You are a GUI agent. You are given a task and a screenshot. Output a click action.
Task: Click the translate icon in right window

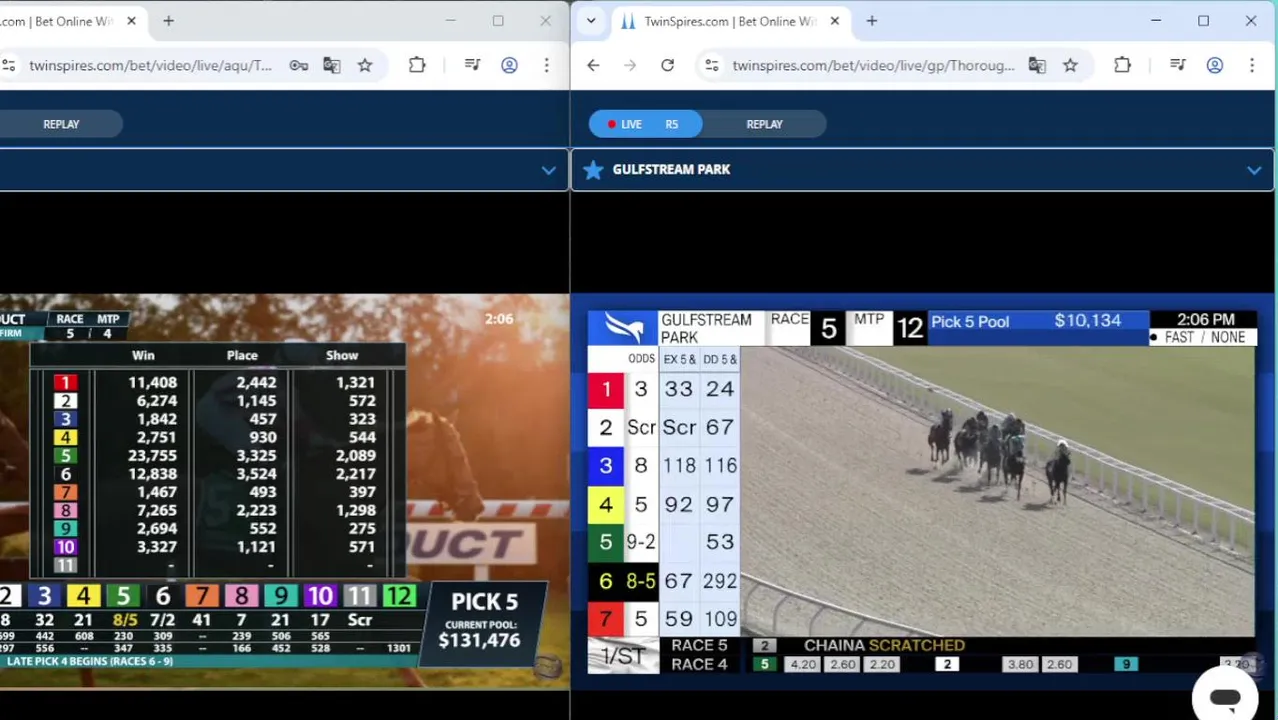pyautogui.click(x=1037, y=65)
